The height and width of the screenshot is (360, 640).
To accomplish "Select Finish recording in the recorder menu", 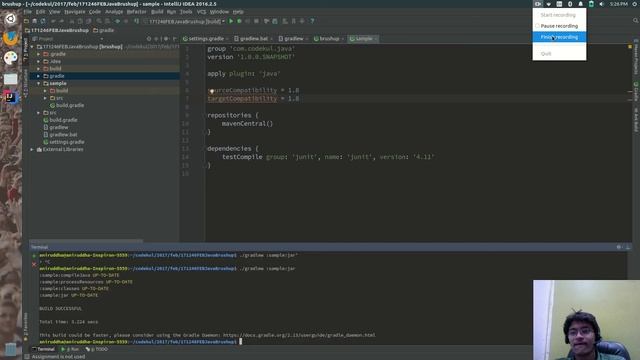I will point(559,37).
